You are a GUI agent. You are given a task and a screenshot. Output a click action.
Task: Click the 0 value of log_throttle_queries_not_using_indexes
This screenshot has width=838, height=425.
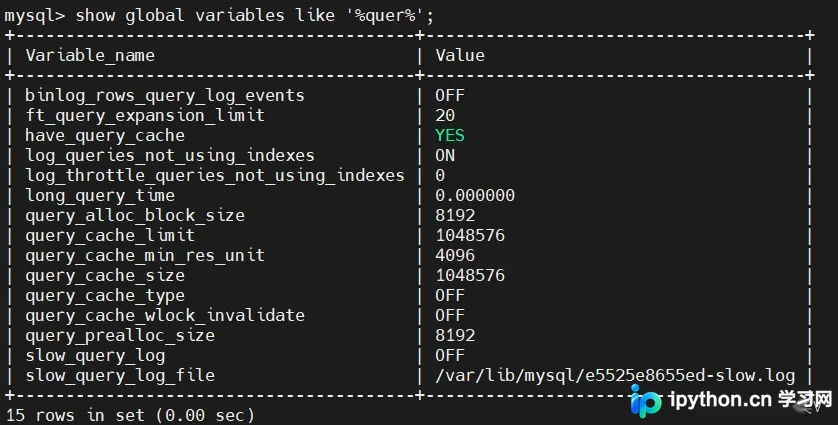(440, 175)
